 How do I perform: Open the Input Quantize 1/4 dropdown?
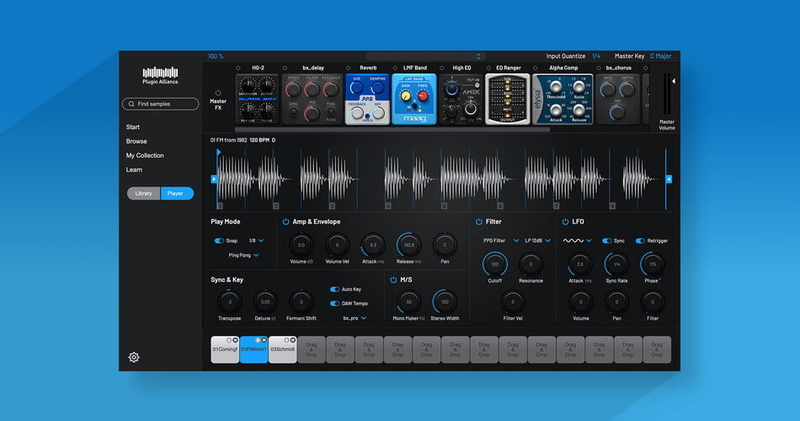pyautogui.click(x=596, y=56)
